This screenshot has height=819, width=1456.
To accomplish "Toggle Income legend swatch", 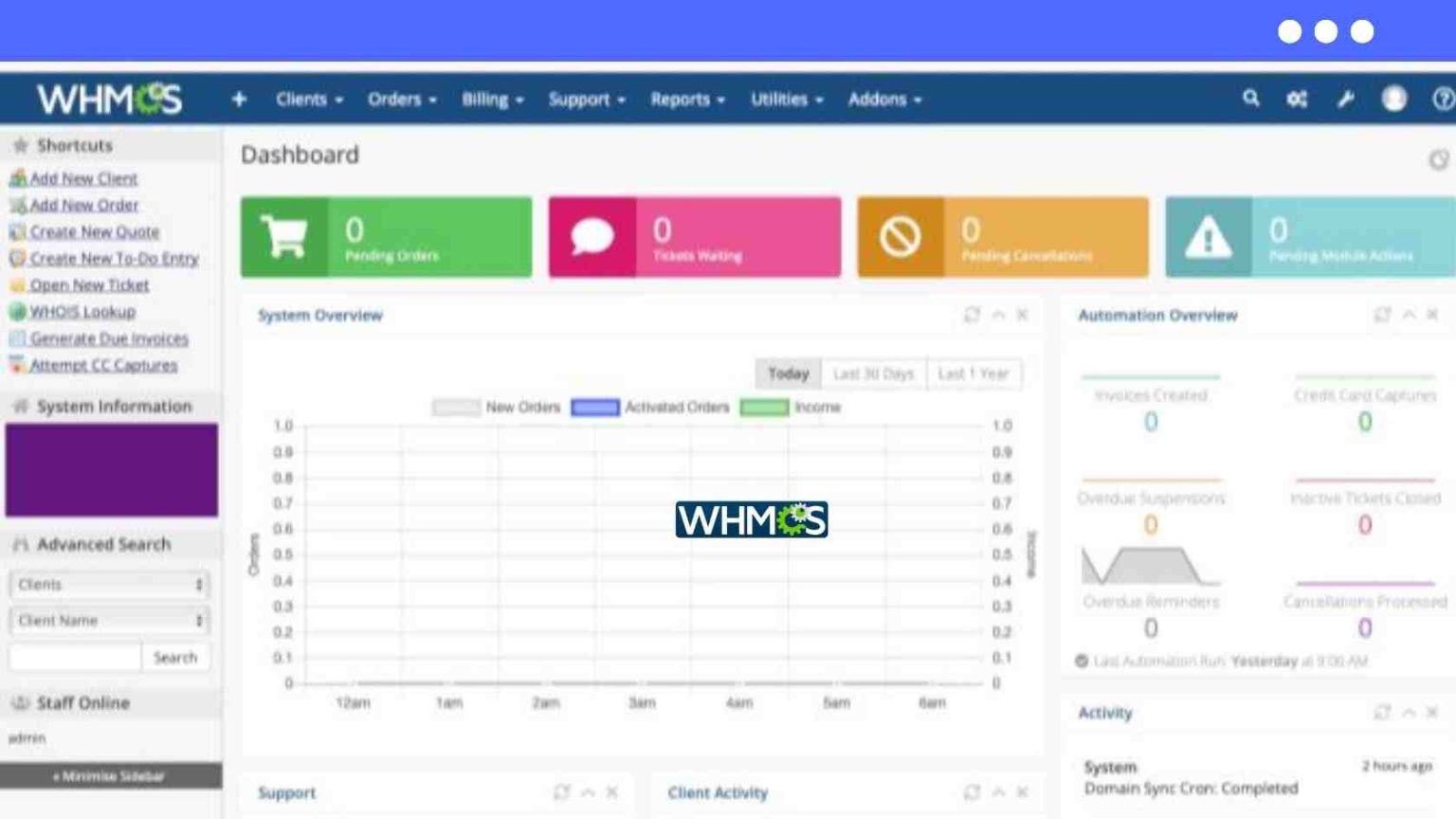I will pos(764,407).
